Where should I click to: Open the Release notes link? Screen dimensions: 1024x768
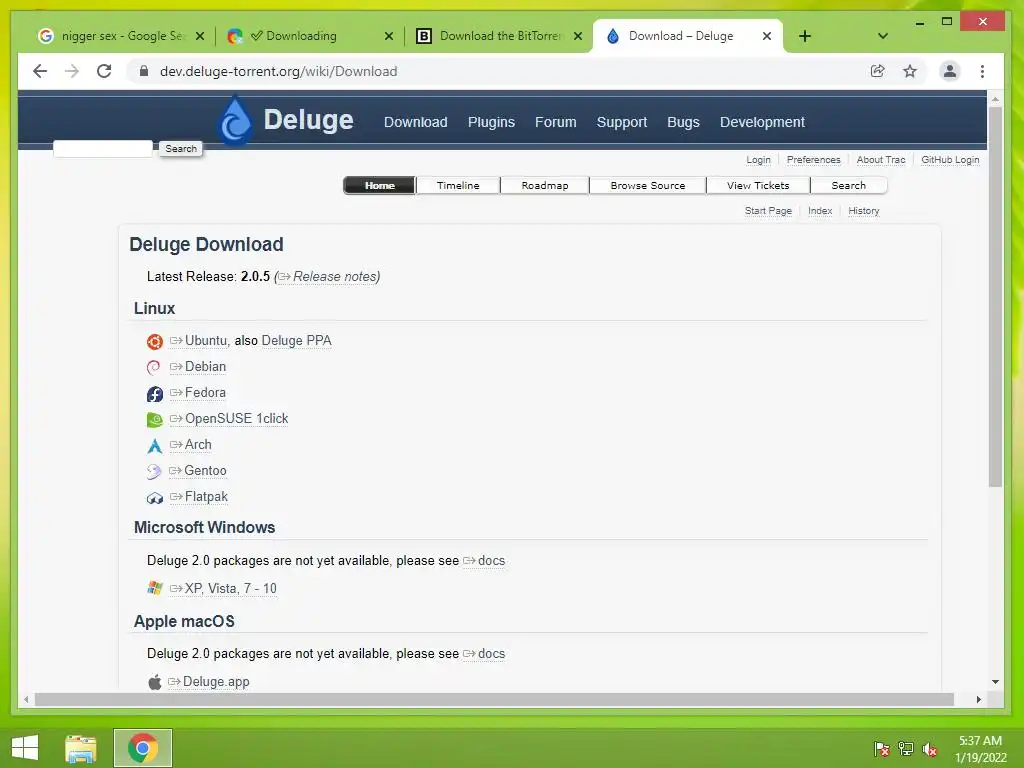point(328,277)
